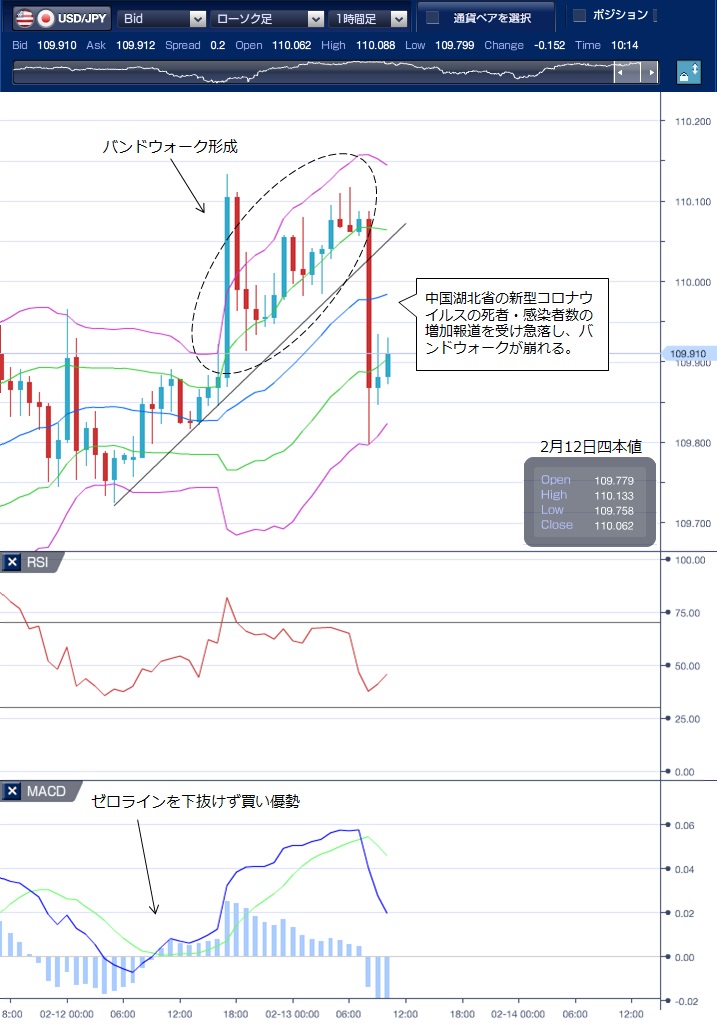Click the 109.910 current price marker on axis
Image resolution: width=717 pixels, height=1028 pixels.
691,354
